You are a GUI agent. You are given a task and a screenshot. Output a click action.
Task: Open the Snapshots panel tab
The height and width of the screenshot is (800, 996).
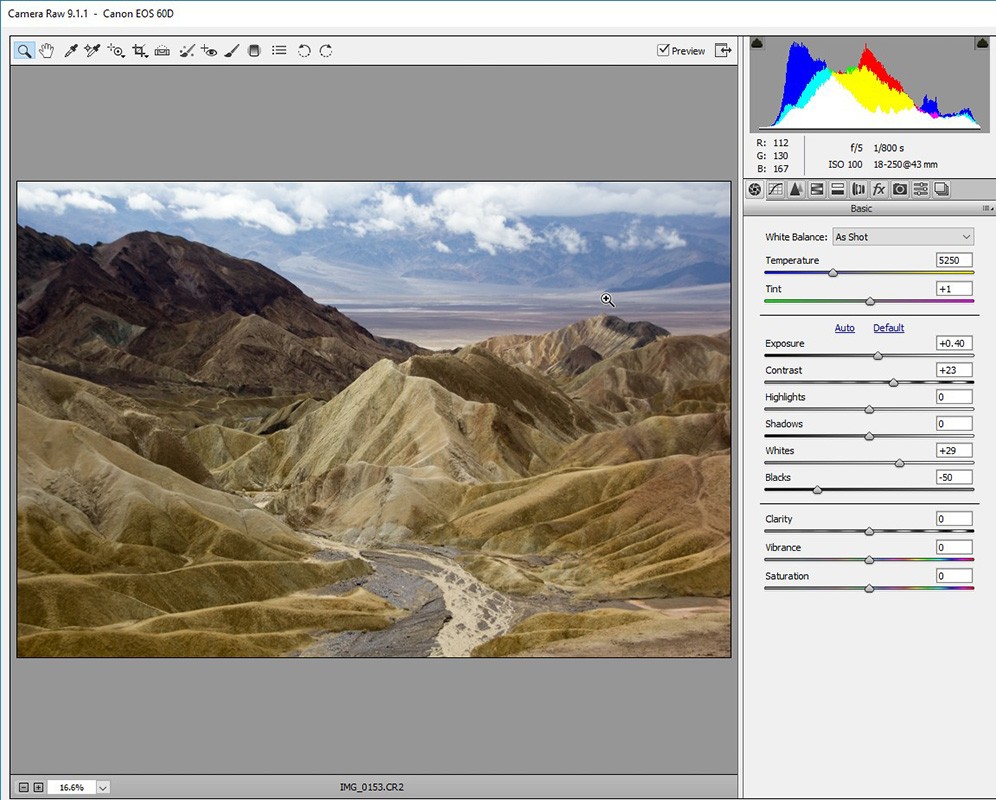pos(941,189)
